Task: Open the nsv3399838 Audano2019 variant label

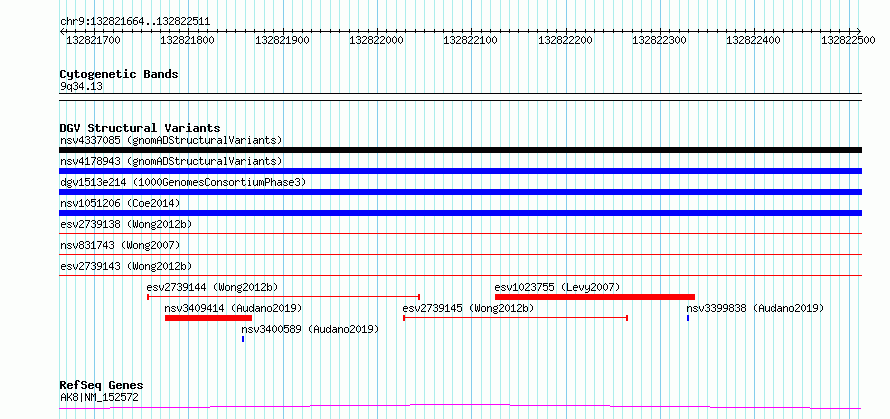Action: point(755,308)
